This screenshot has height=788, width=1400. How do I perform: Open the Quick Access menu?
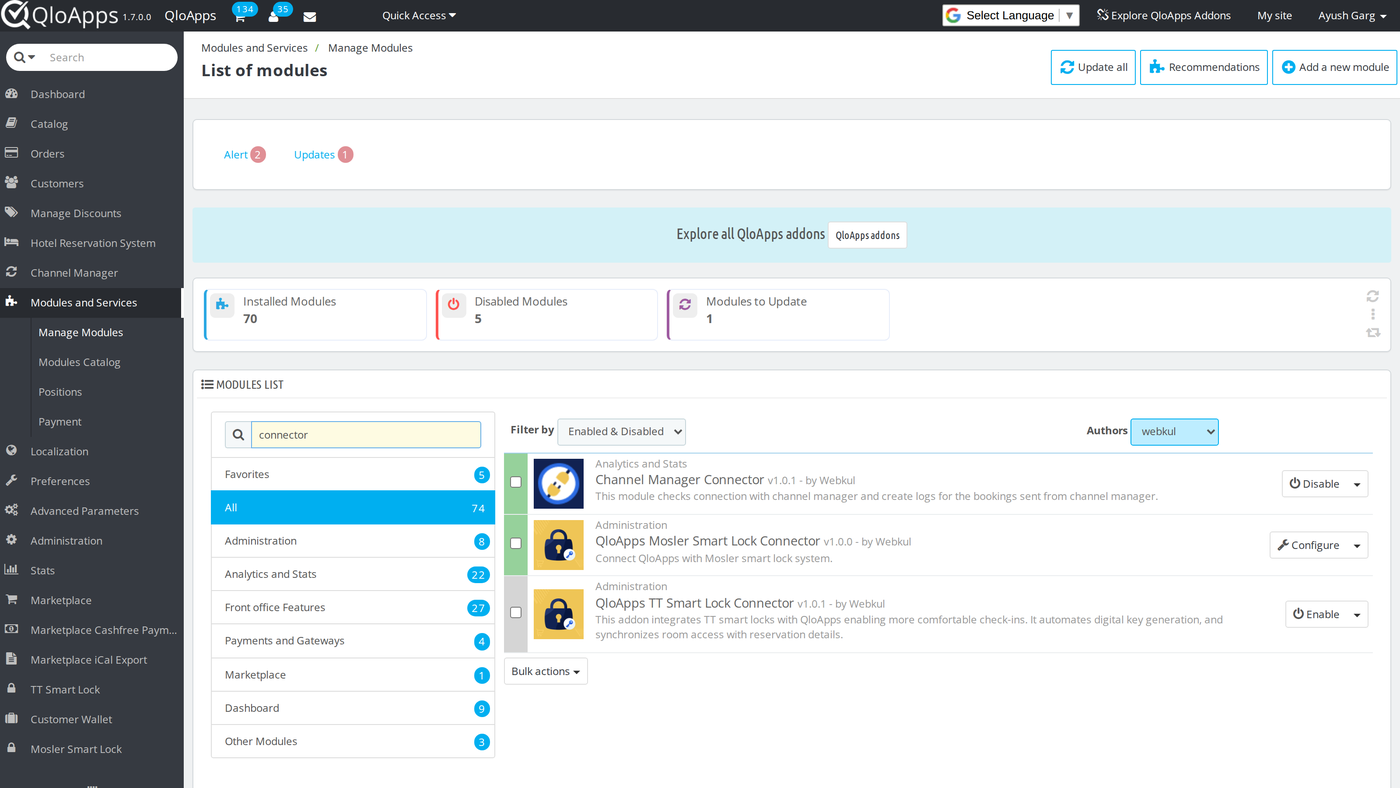click(x=419, y=16)
